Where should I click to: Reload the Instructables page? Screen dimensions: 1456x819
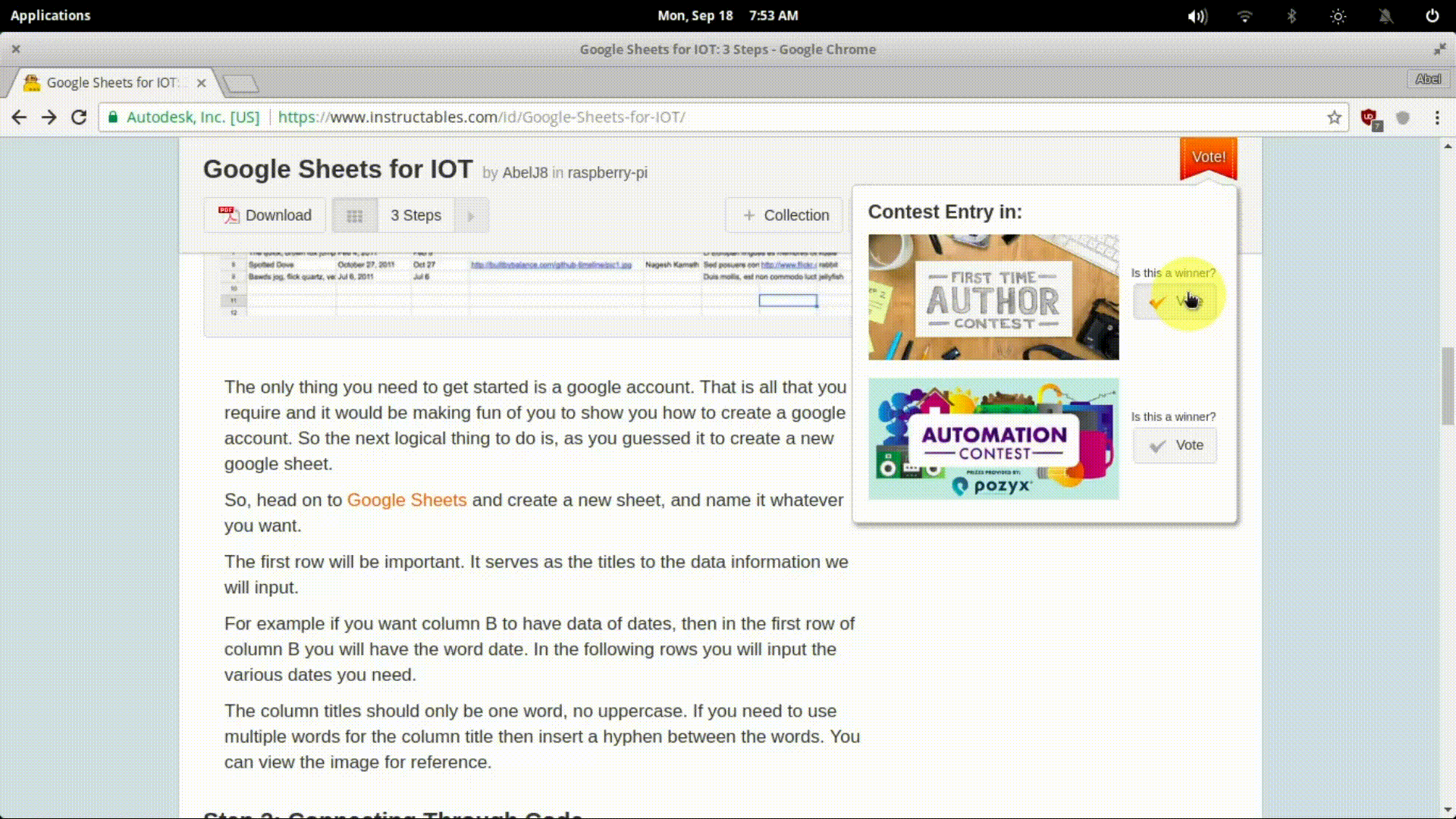[x=79, y=118]
